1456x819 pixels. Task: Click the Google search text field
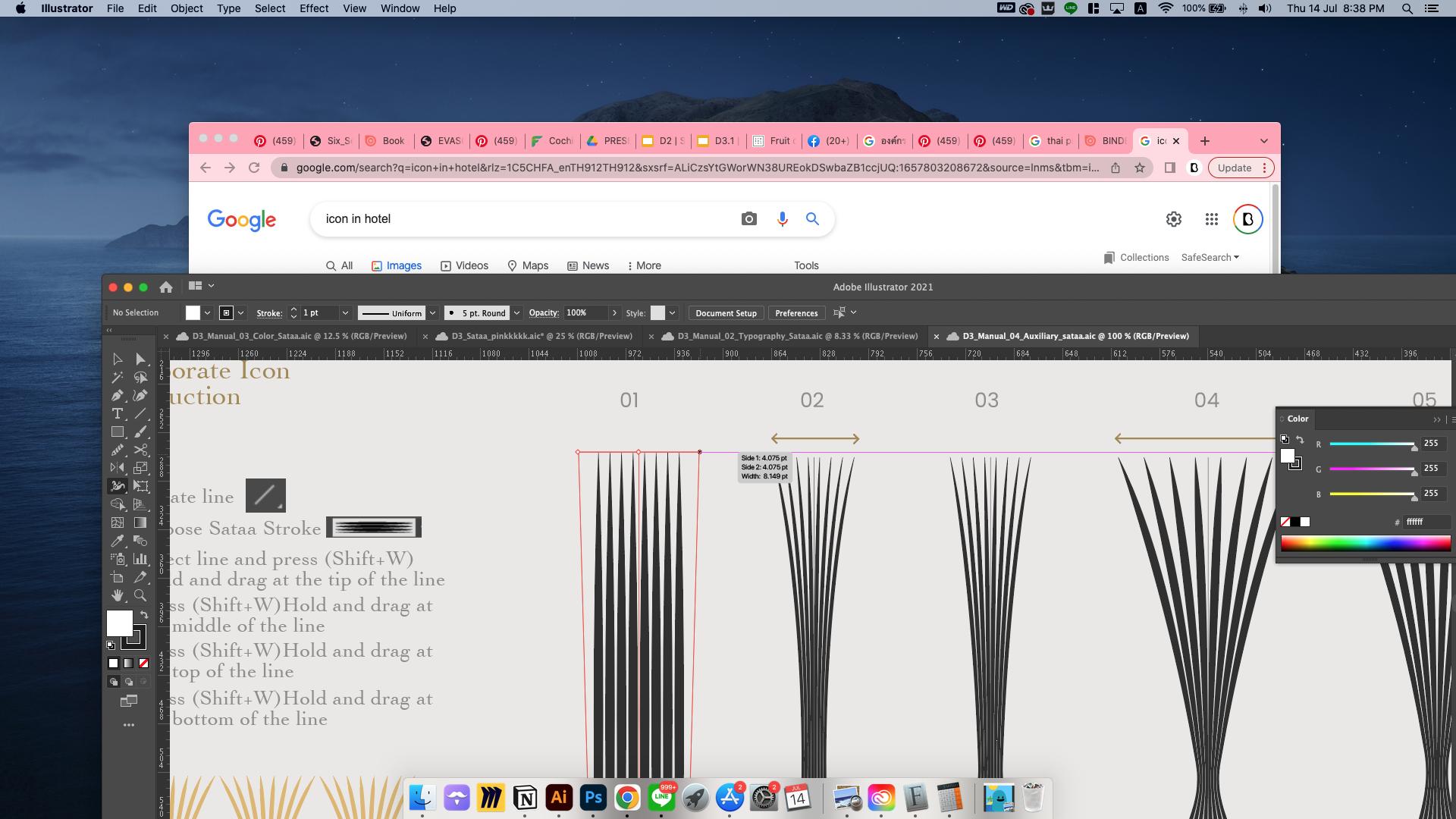523,219
